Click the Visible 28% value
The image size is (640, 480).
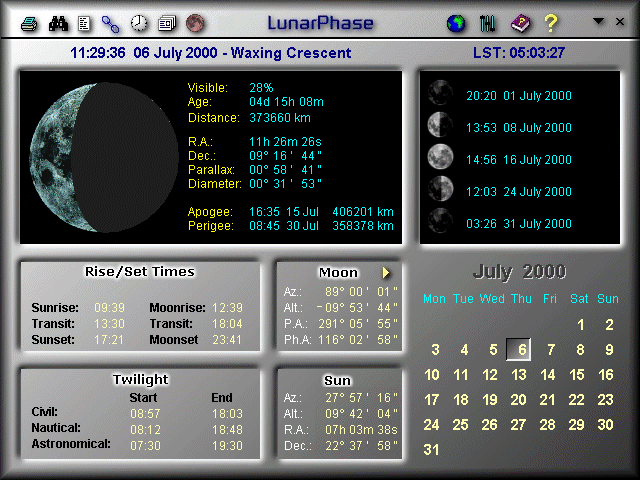[261, 88]
